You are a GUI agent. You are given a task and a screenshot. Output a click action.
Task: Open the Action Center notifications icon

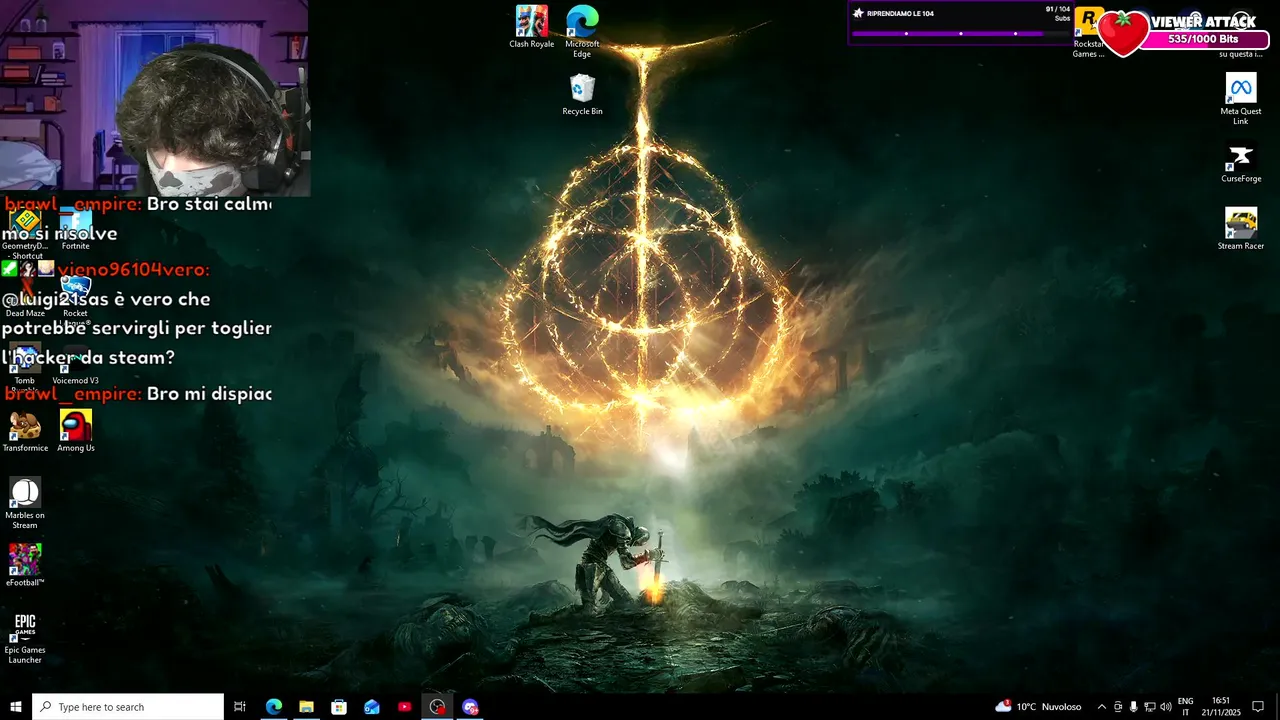pyautogui.click(x=1258, y=707)
